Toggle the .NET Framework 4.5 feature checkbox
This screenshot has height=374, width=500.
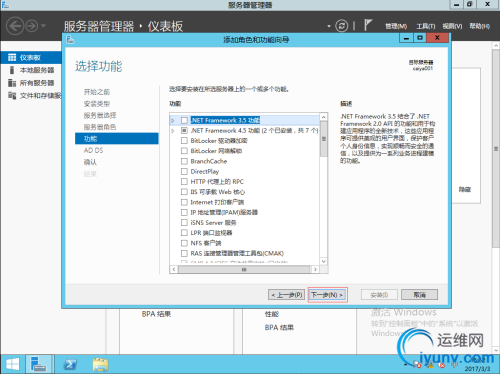[x=184, y=130]
